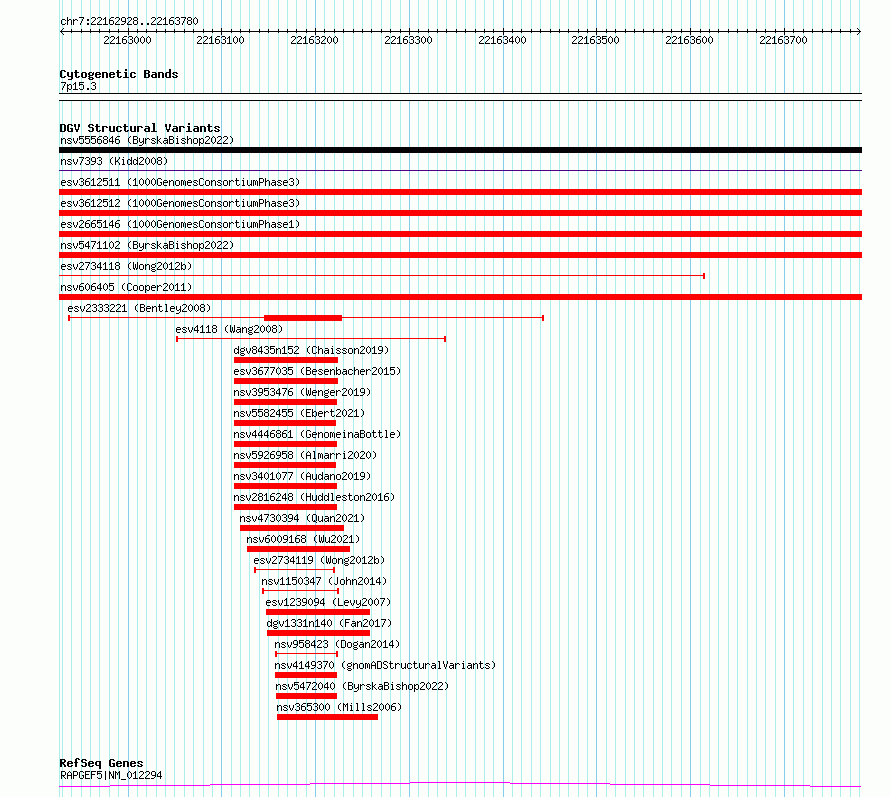Screen dimensions: 890x797
Task: Click ruler position 22163100
Action: point(220,40)
